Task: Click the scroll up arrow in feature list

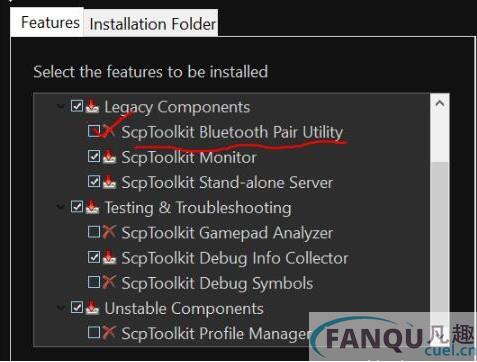Action: (x=440, y=104)
